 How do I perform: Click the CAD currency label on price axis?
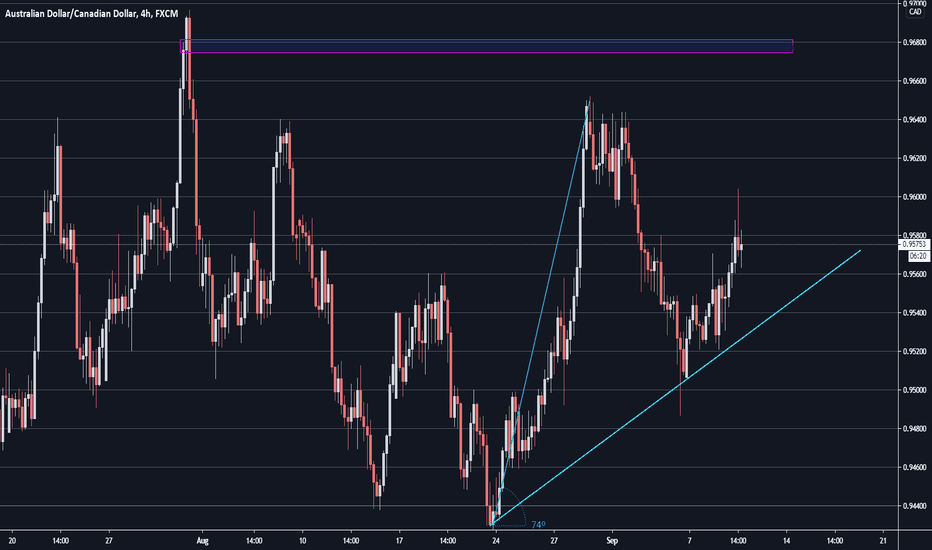pos(915,12)
